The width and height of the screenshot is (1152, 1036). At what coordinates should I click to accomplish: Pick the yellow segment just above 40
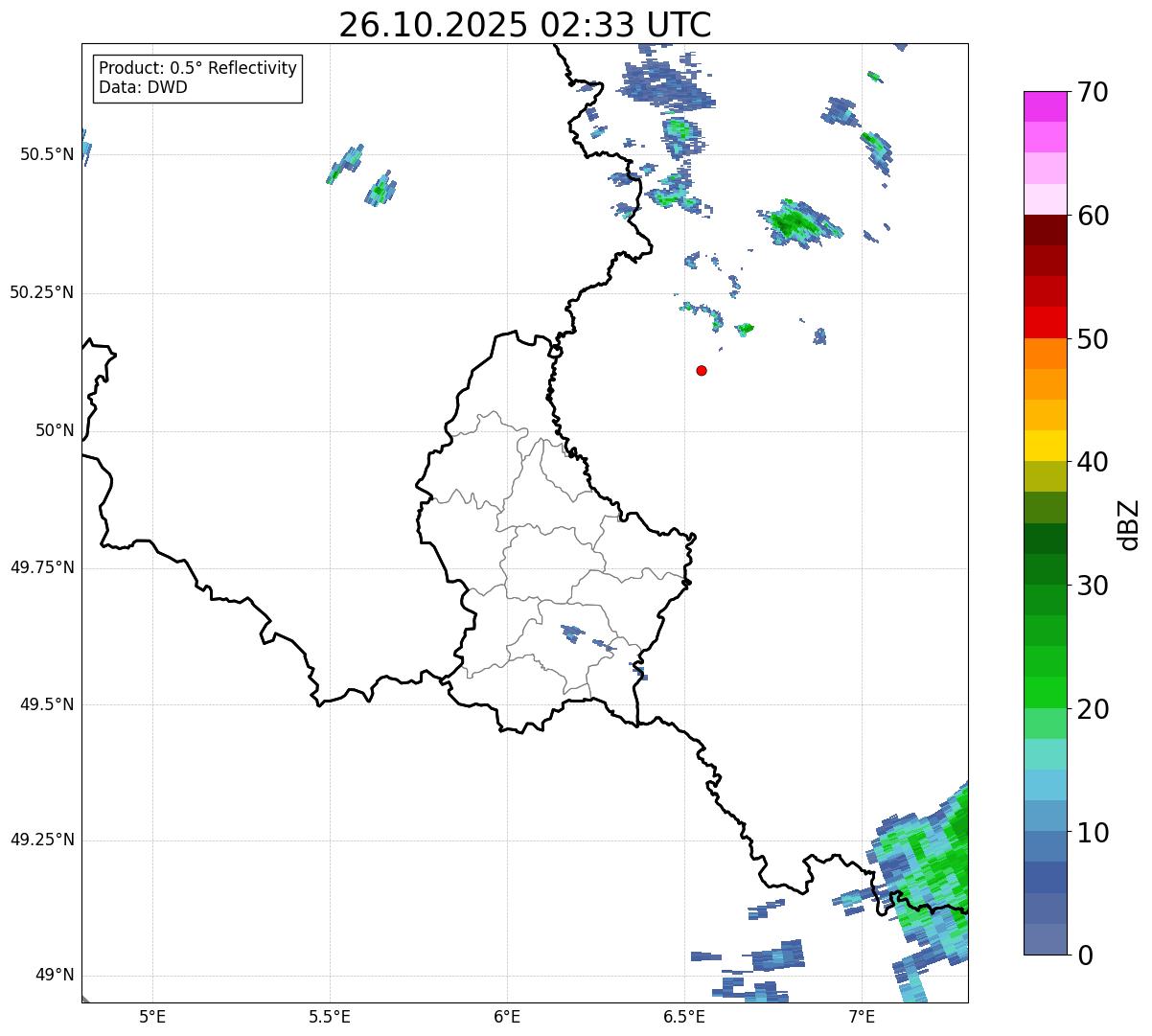[x=1046, y=447]
